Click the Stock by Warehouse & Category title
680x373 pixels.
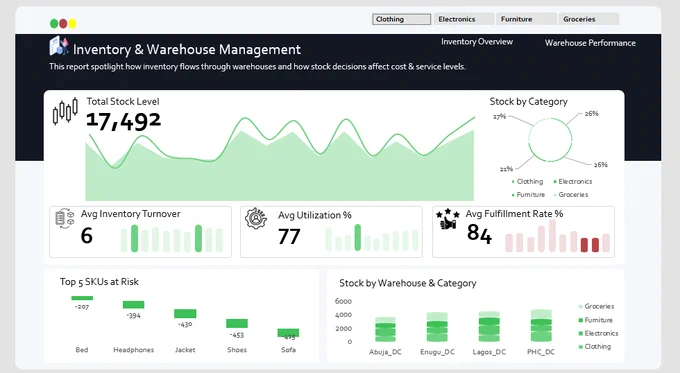408,283
